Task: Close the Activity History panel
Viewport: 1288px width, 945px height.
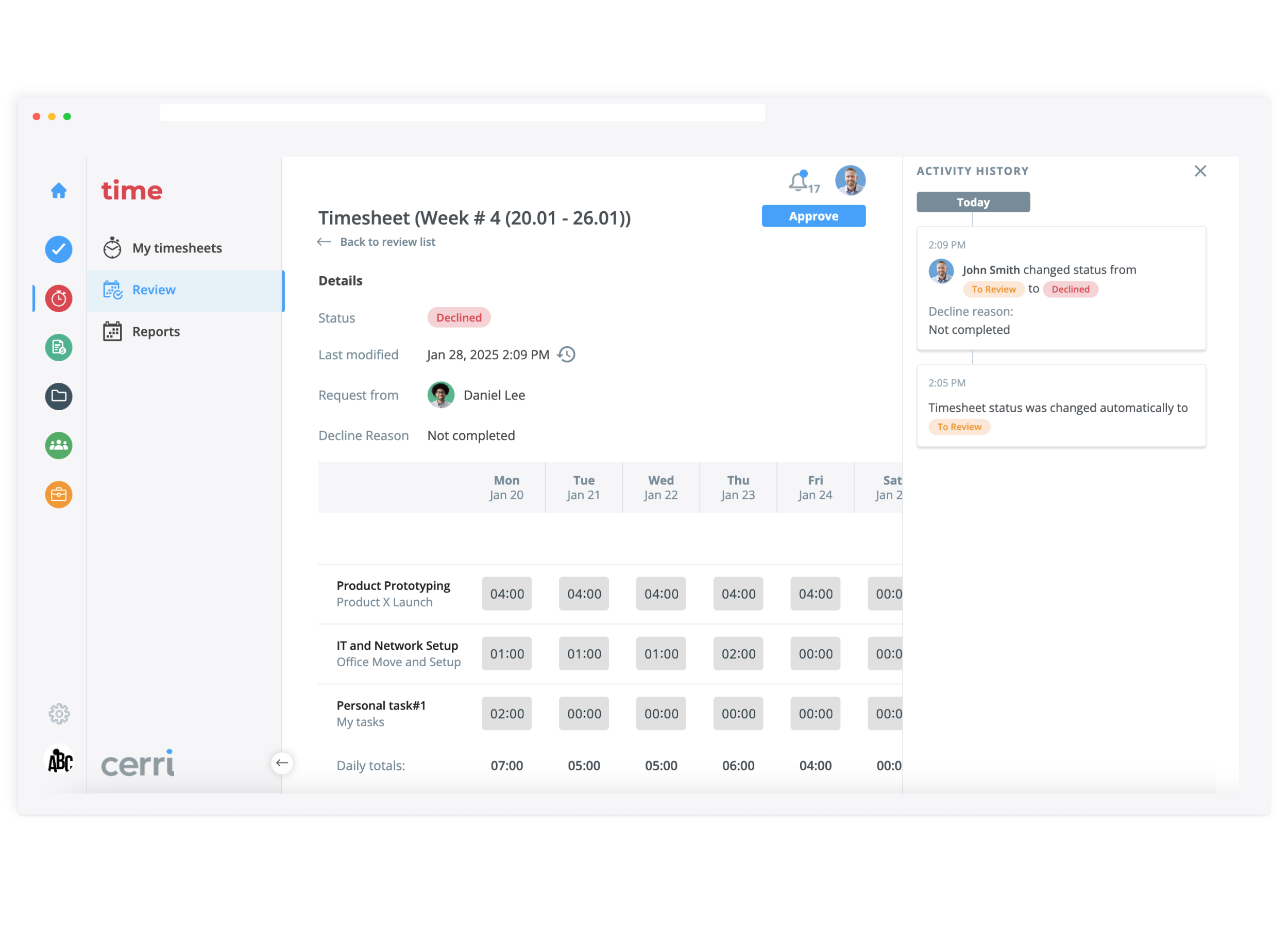Action: pos(1200,171)
